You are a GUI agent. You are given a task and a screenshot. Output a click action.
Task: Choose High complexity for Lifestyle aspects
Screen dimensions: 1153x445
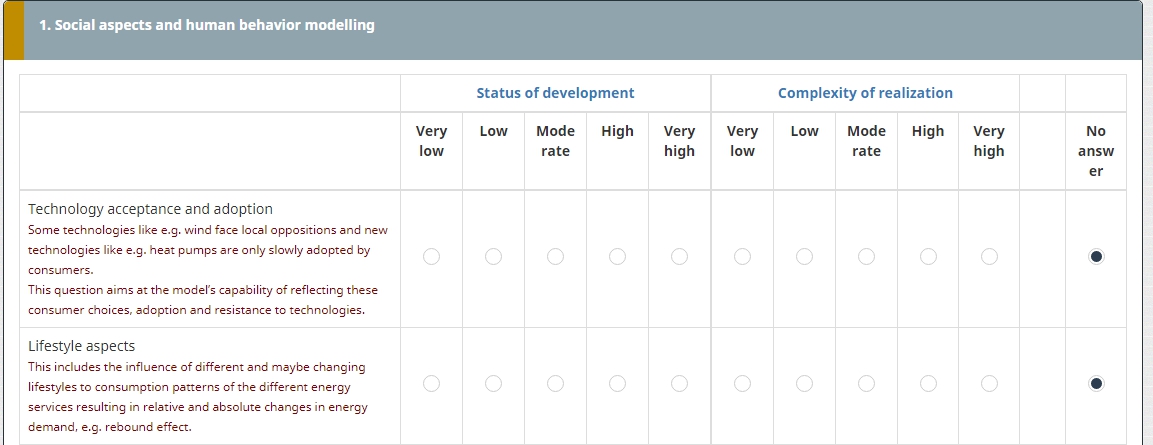click(x=928, y=383)
